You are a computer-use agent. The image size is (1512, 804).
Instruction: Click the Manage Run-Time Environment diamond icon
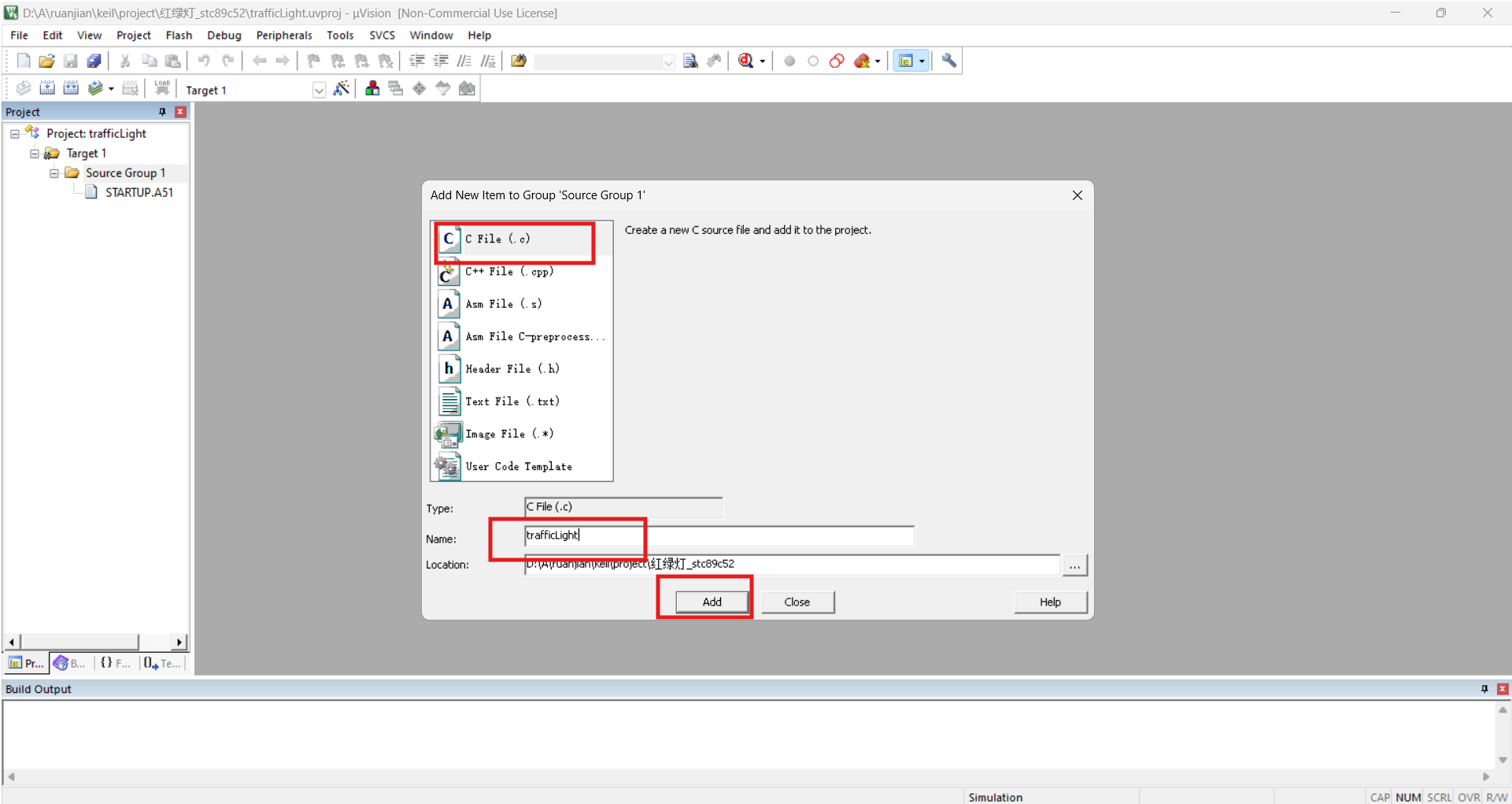tap(420, 88)
